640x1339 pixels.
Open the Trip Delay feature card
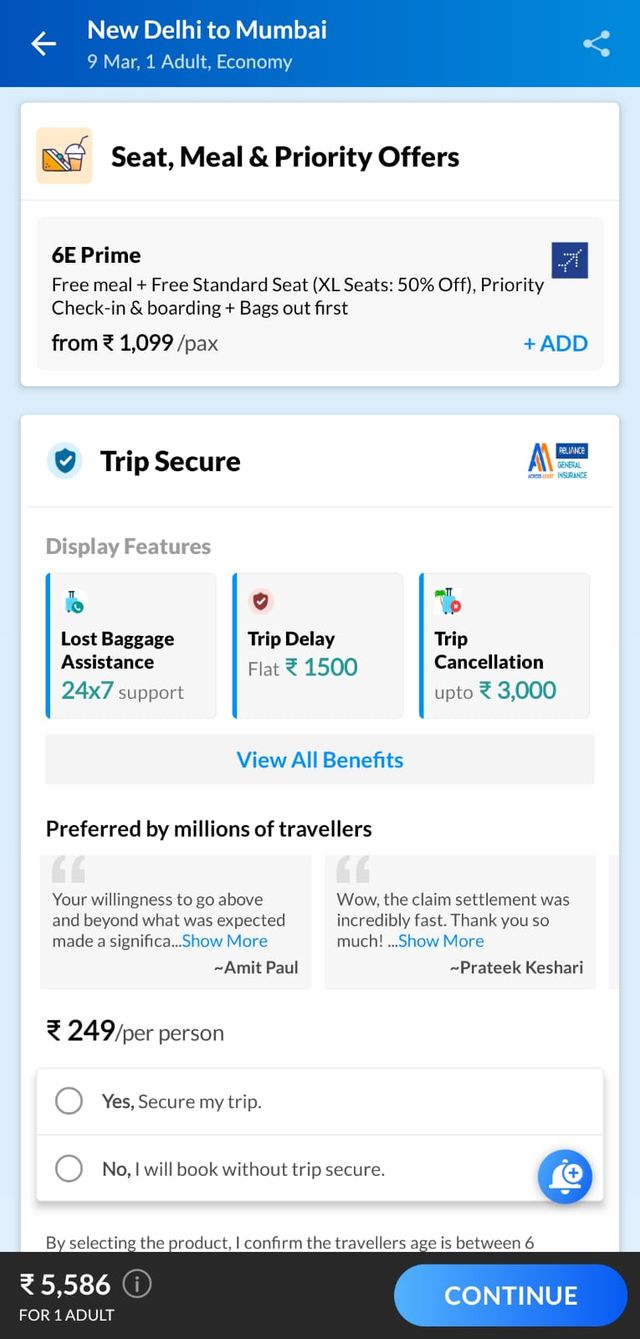coord(318,645)
